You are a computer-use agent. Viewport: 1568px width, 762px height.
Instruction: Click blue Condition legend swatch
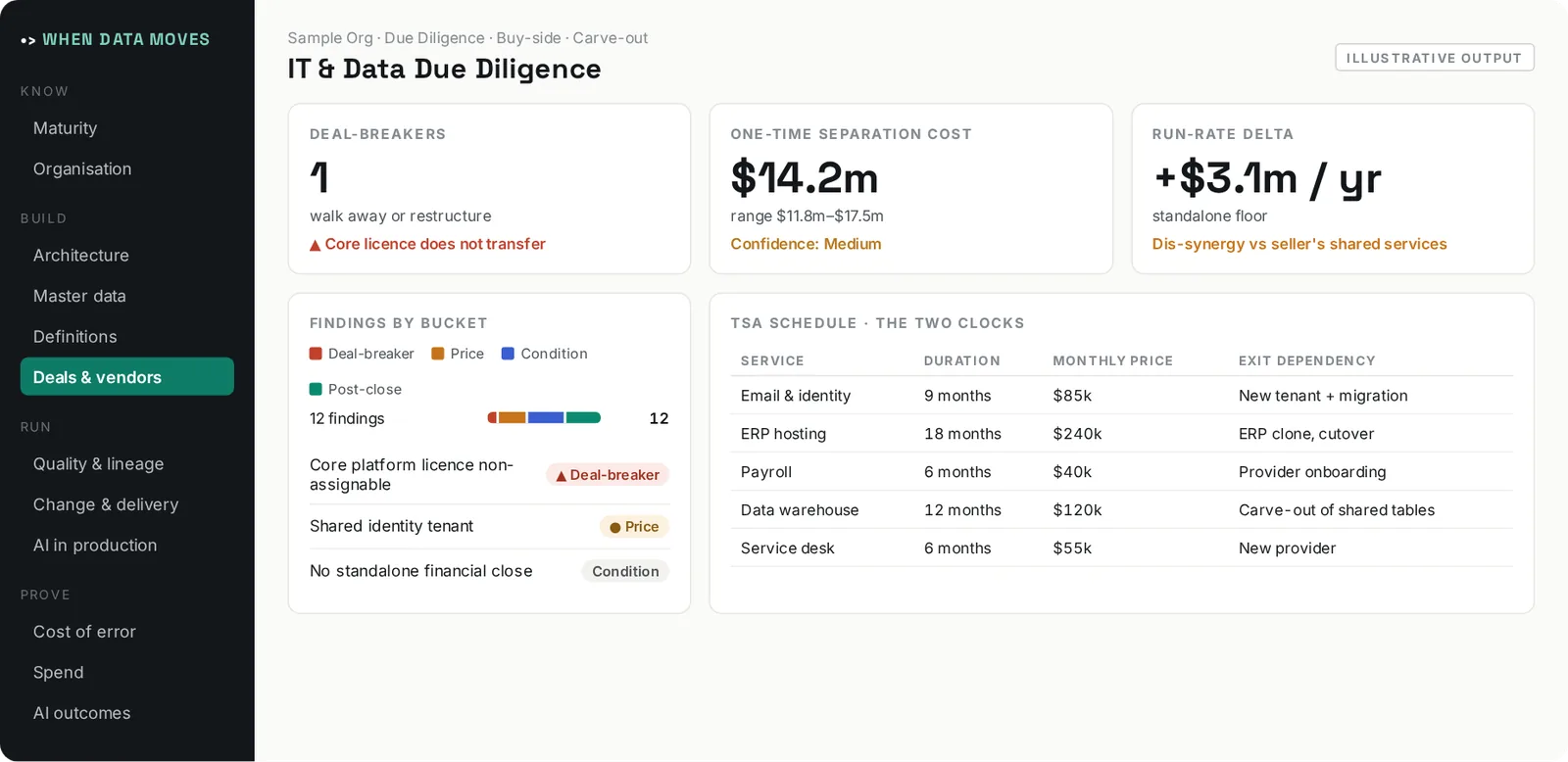click(x=508, y=354)
